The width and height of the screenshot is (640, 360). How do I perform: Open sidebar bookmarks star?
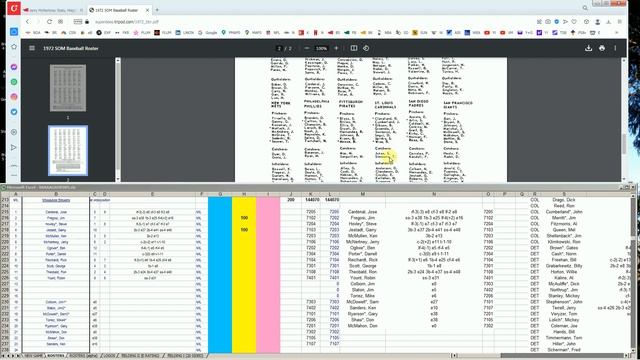point(13,47)
